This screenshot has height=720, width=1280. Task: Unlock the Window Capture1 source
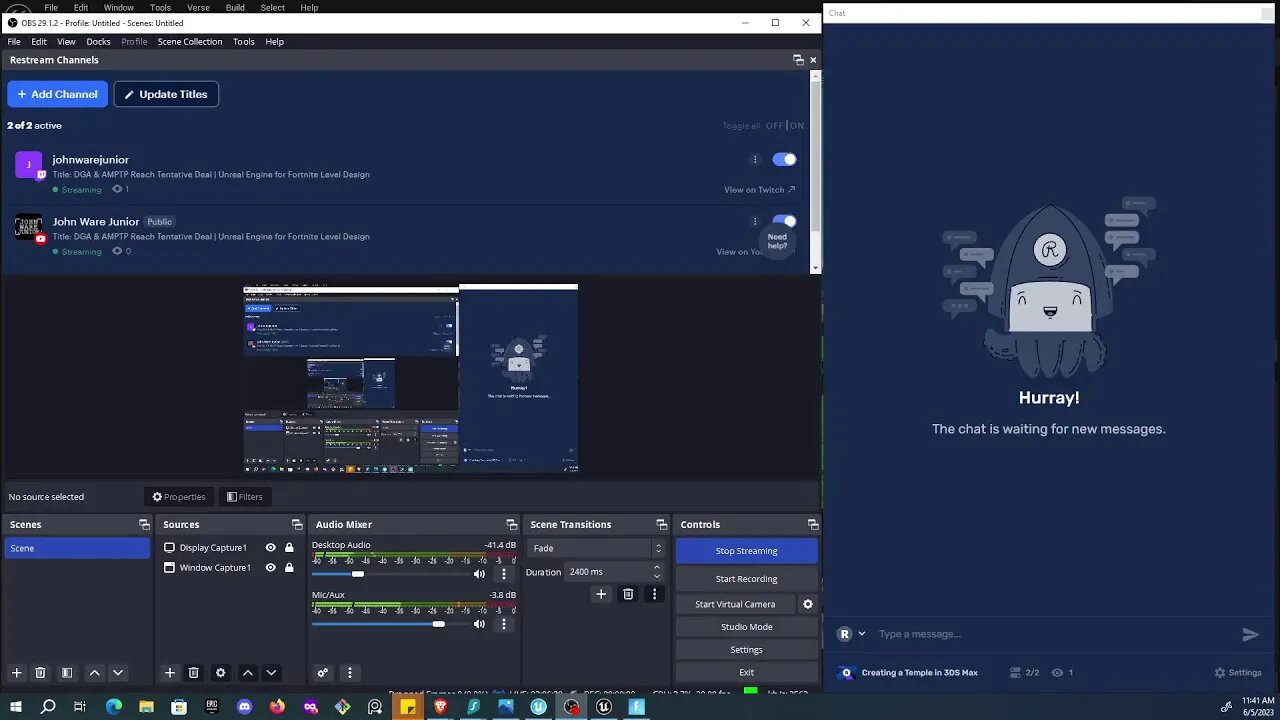pyautogui.click(x=289, y=568)
